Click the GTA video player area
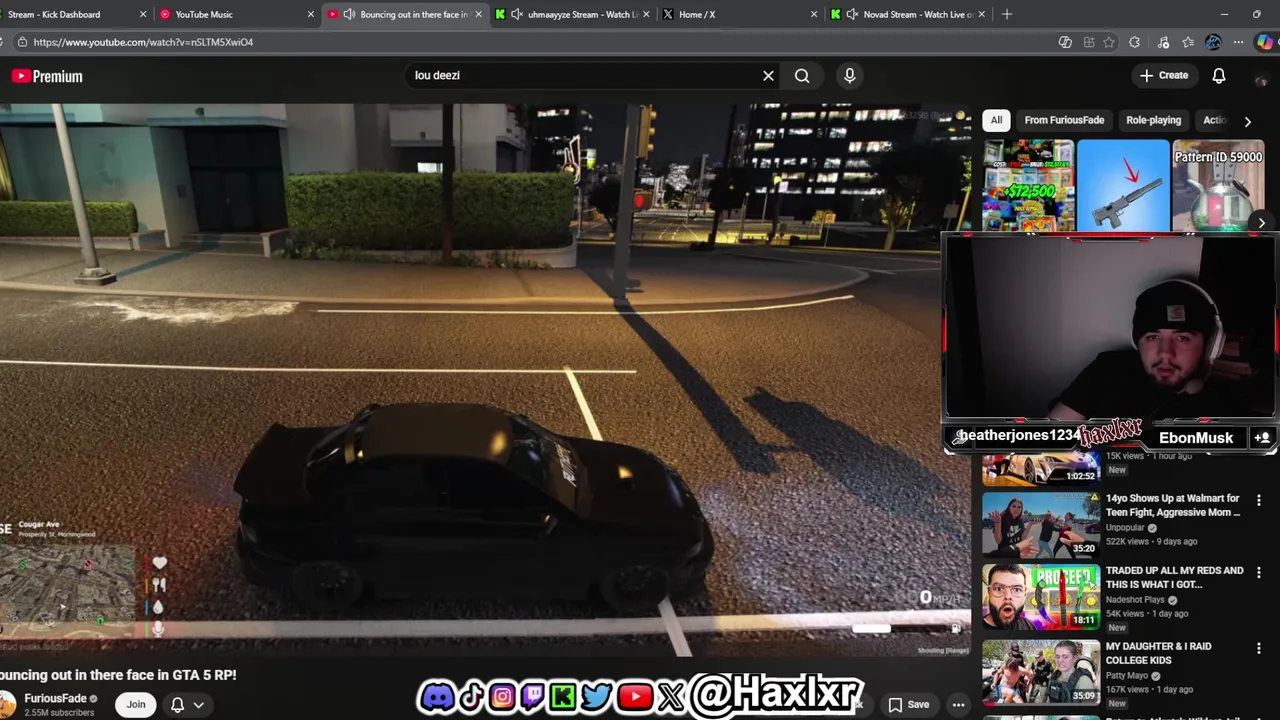This screenshot has width=1280, height=720. 485,380
